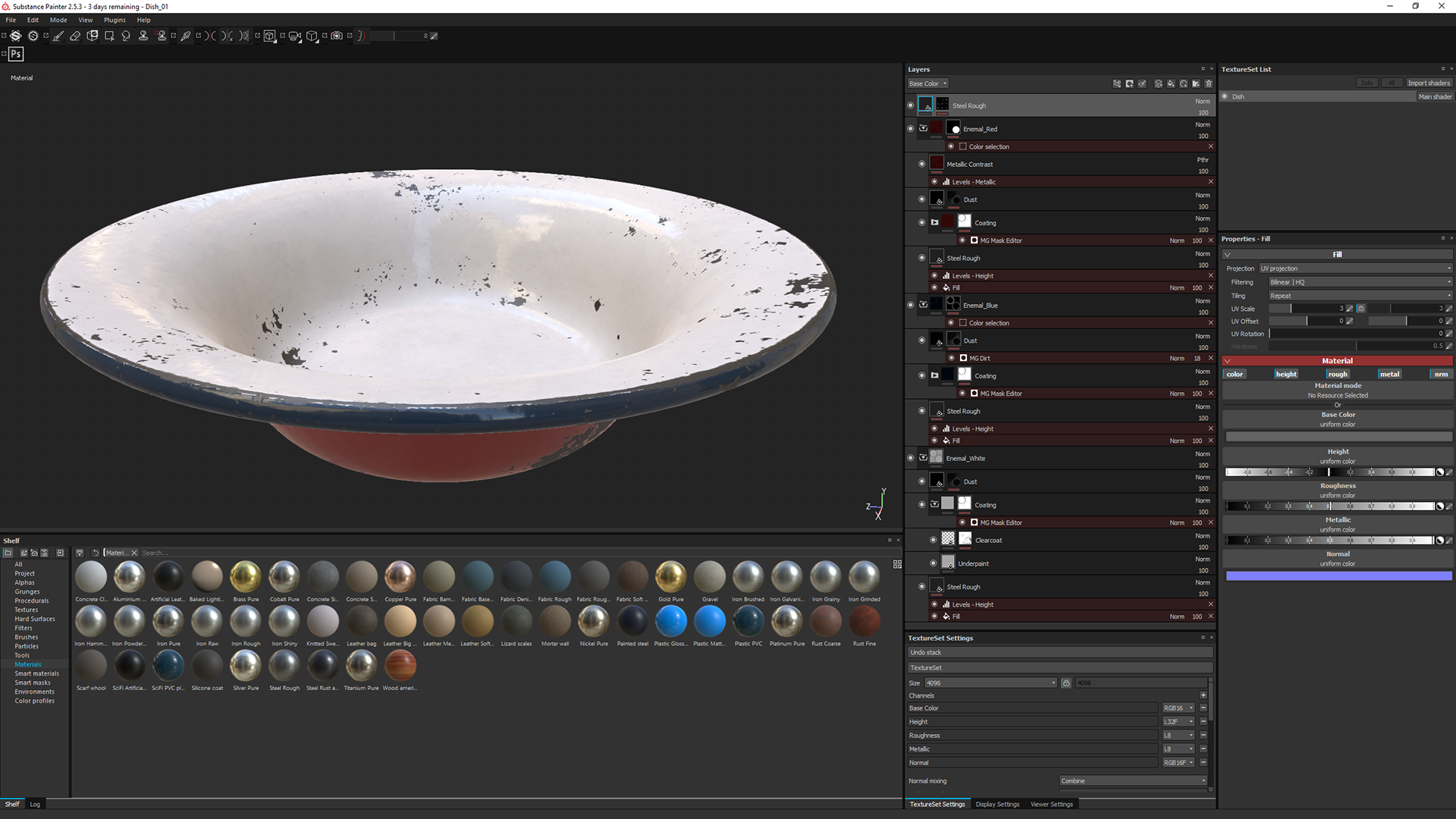Select the Eraser tool

click(x=75, y=36)
